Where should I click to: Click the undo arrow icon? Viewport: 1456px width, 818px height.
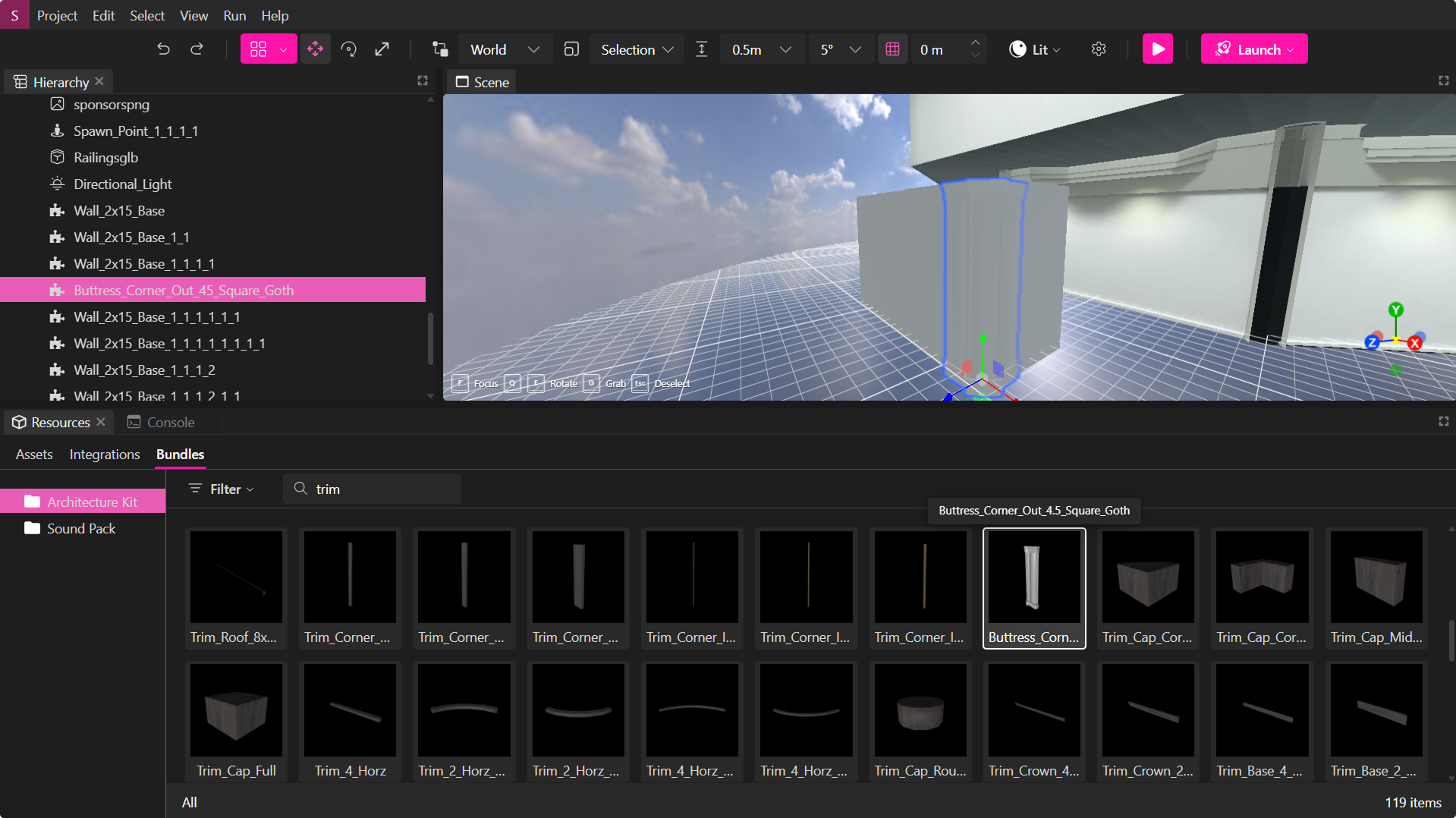[163, 49]
